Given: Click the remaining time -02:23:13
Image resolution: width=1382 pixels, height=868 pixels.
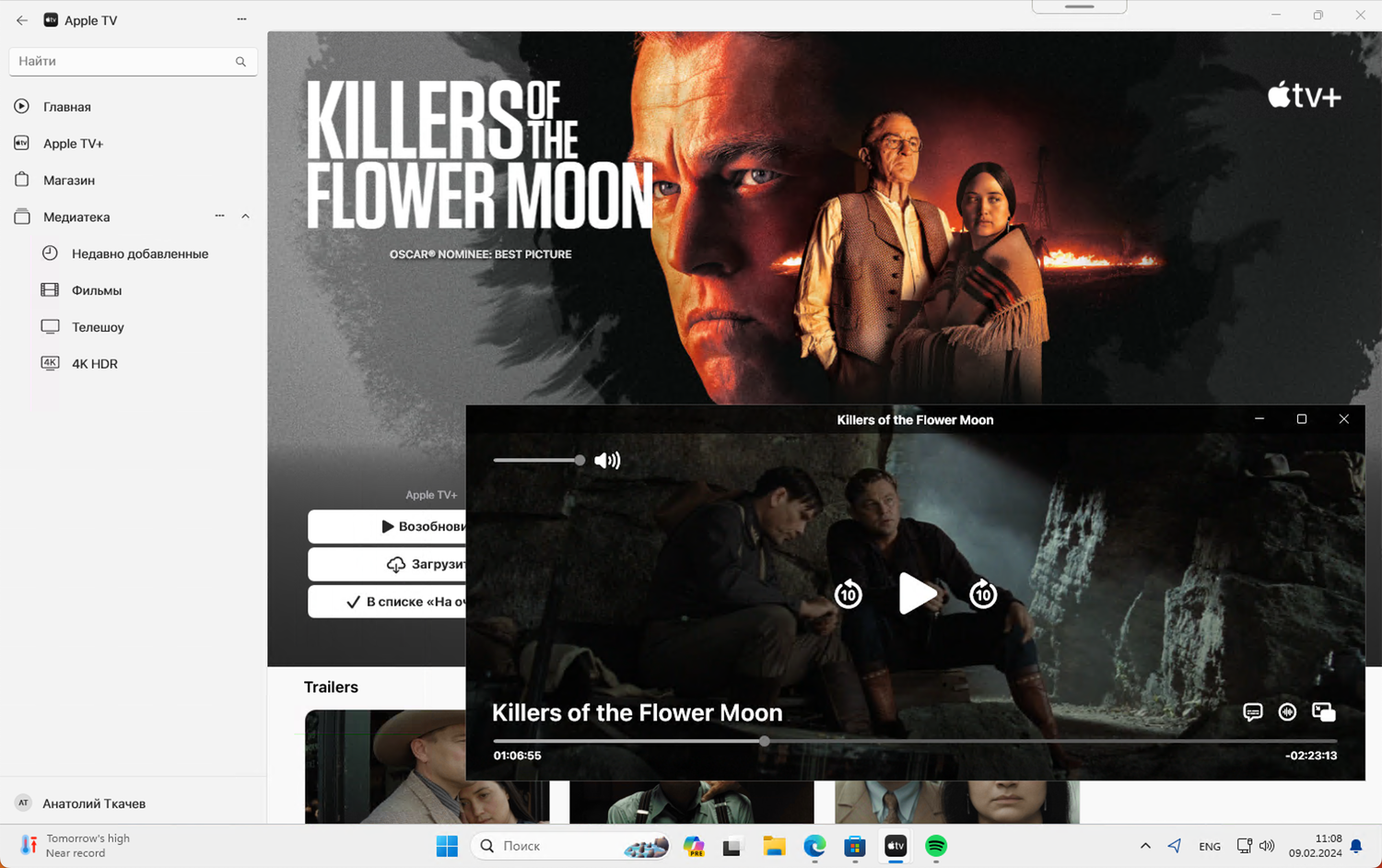Looking at the screenshot, I should [x=1311, y=756].
